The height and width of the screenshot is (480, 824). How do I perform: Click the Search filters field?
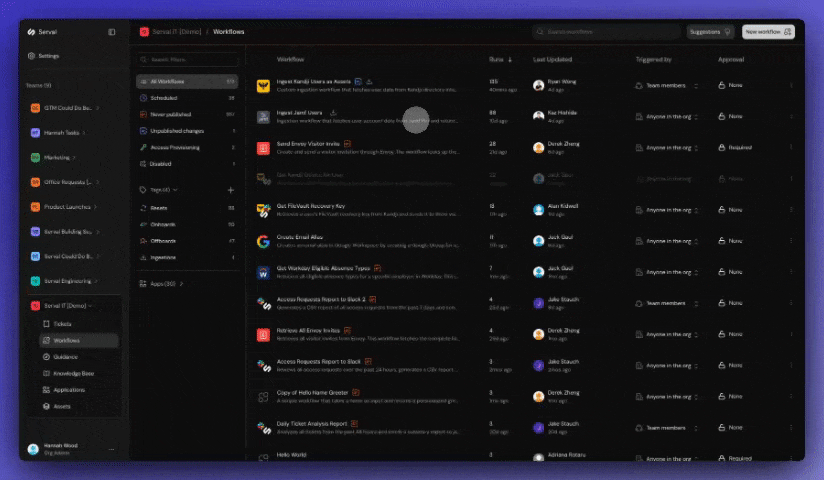187,59
